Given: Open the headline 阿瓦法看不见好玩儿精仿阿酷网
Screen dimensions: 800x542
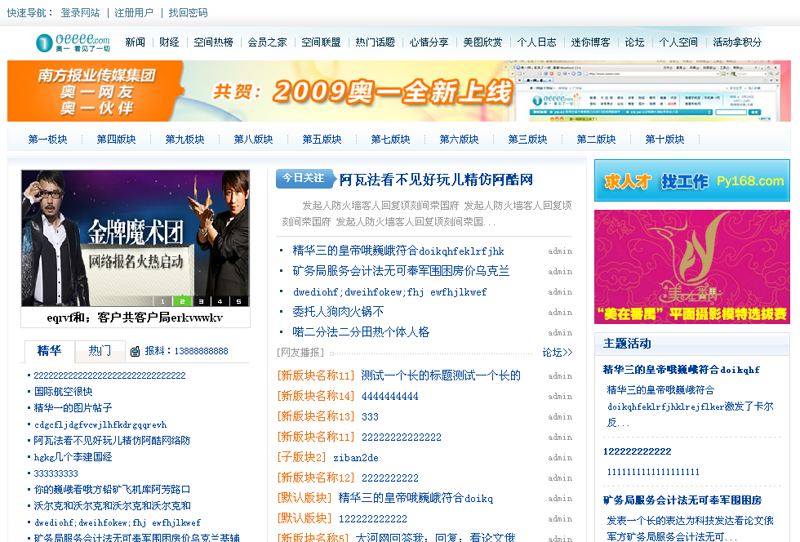Looking at the screenshot, I should point(436,180).
